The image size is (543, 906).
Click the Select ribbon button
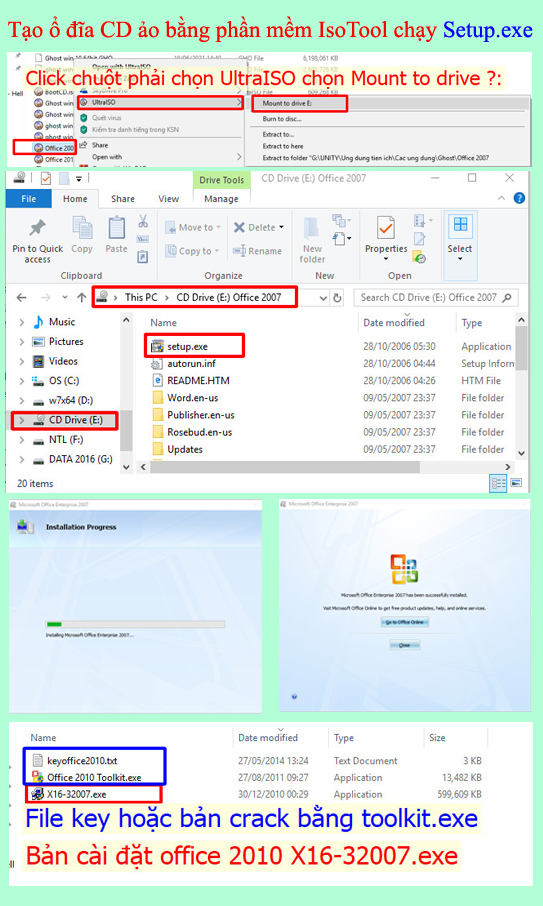click(460, 244)
